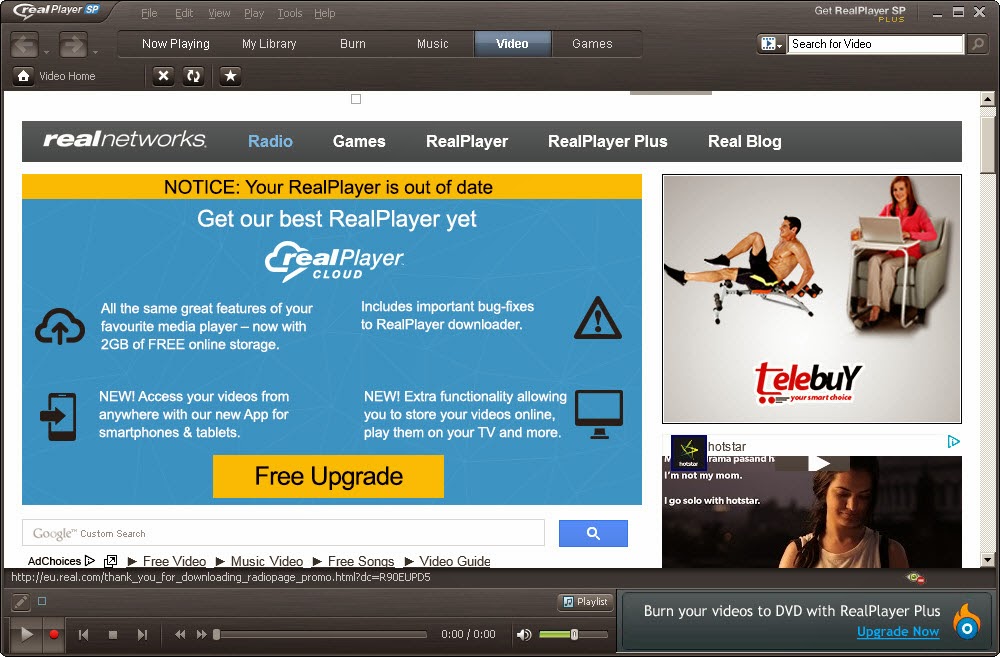Skip to the next track
This screenshot has width=1000, height=657.
click(142, 635)
